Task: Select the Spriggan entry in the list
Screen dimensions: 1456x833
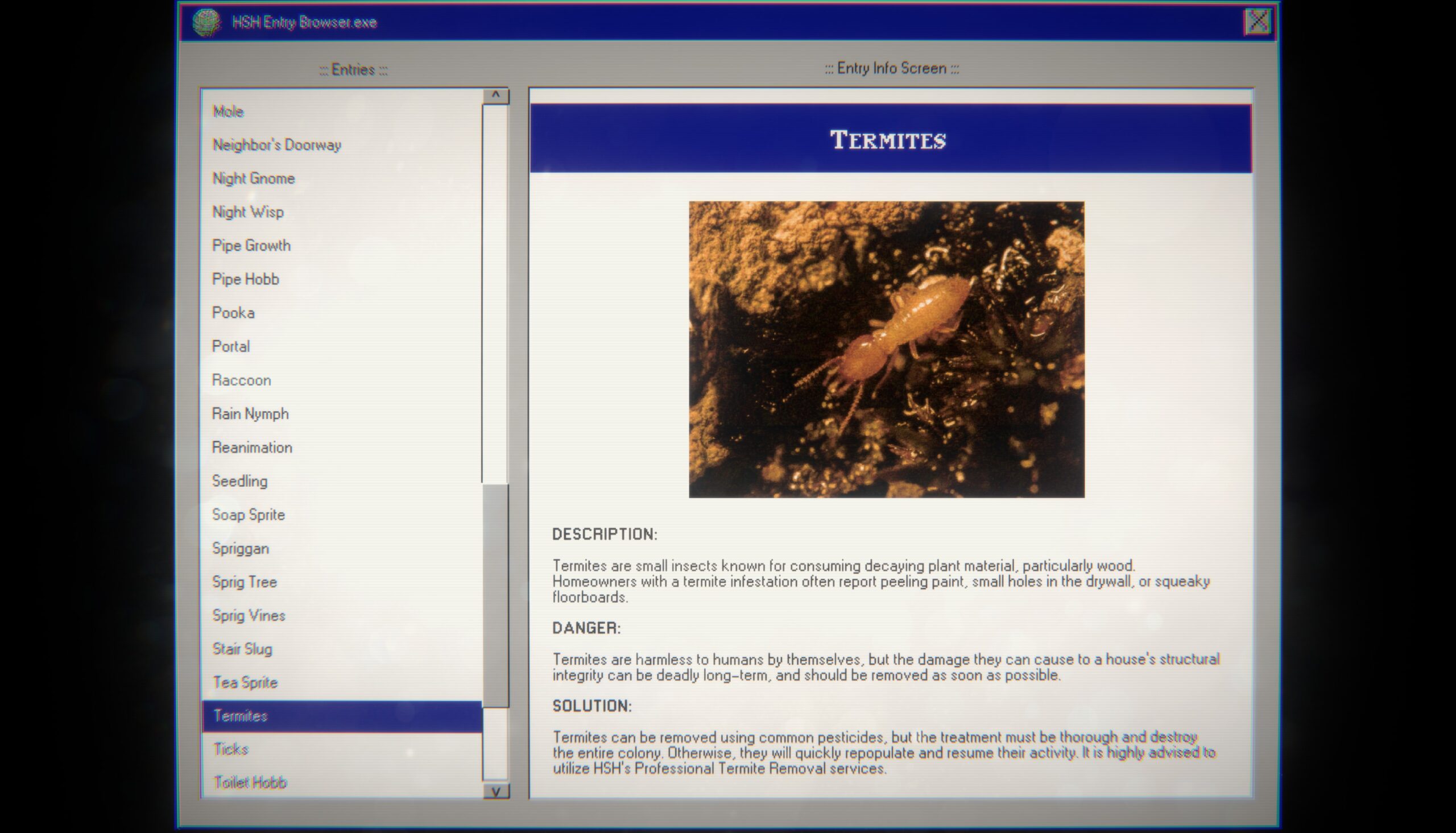Action: tap(240, 548)
